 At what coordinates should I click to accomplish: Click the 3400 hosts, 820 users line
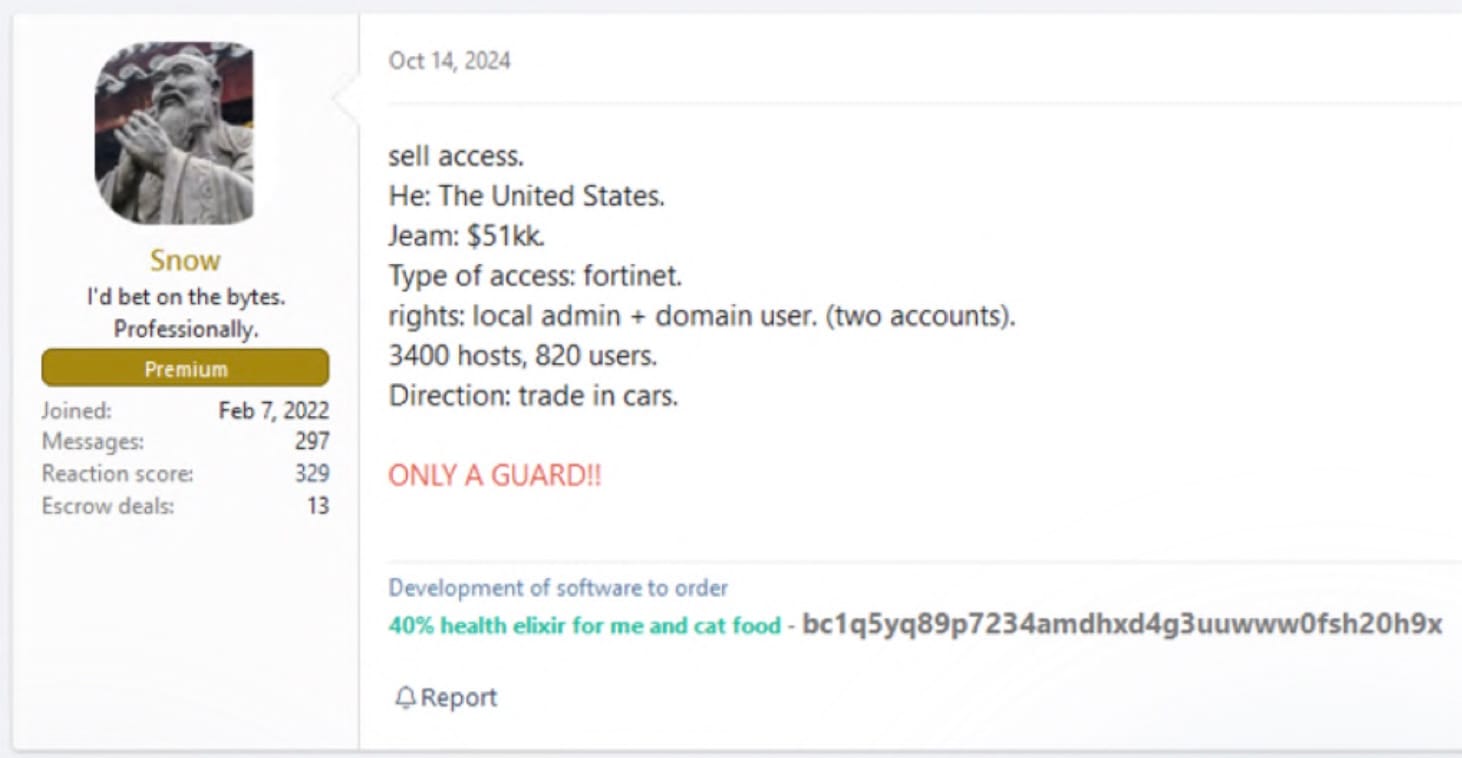[x=523, y=355]
